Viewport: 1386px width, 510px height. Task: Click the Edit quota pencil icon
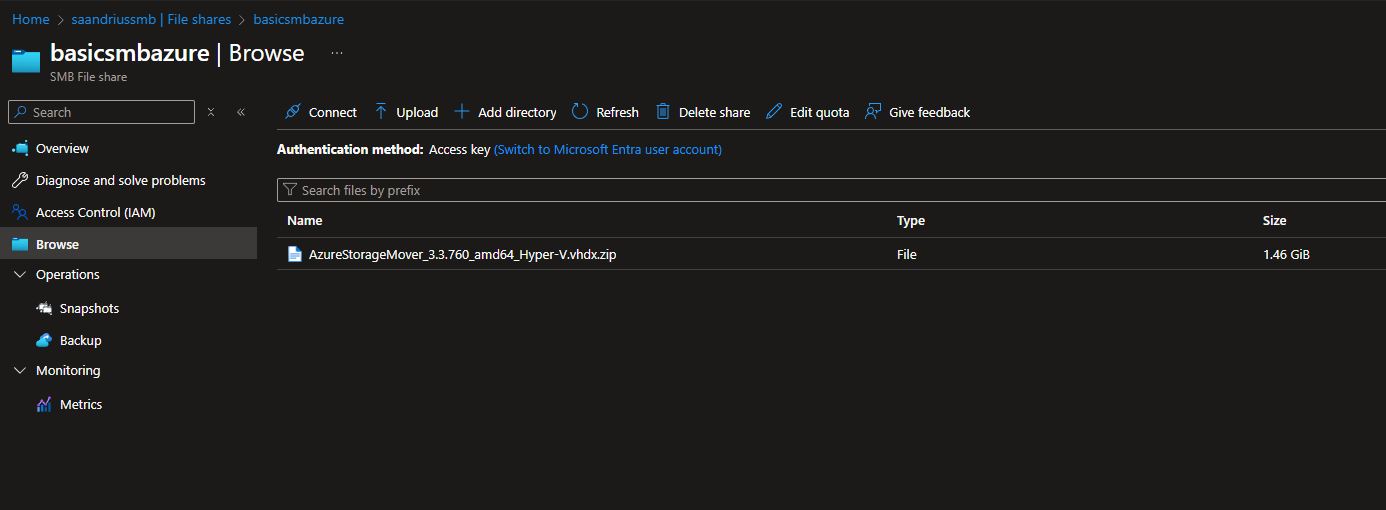[774, 112]
